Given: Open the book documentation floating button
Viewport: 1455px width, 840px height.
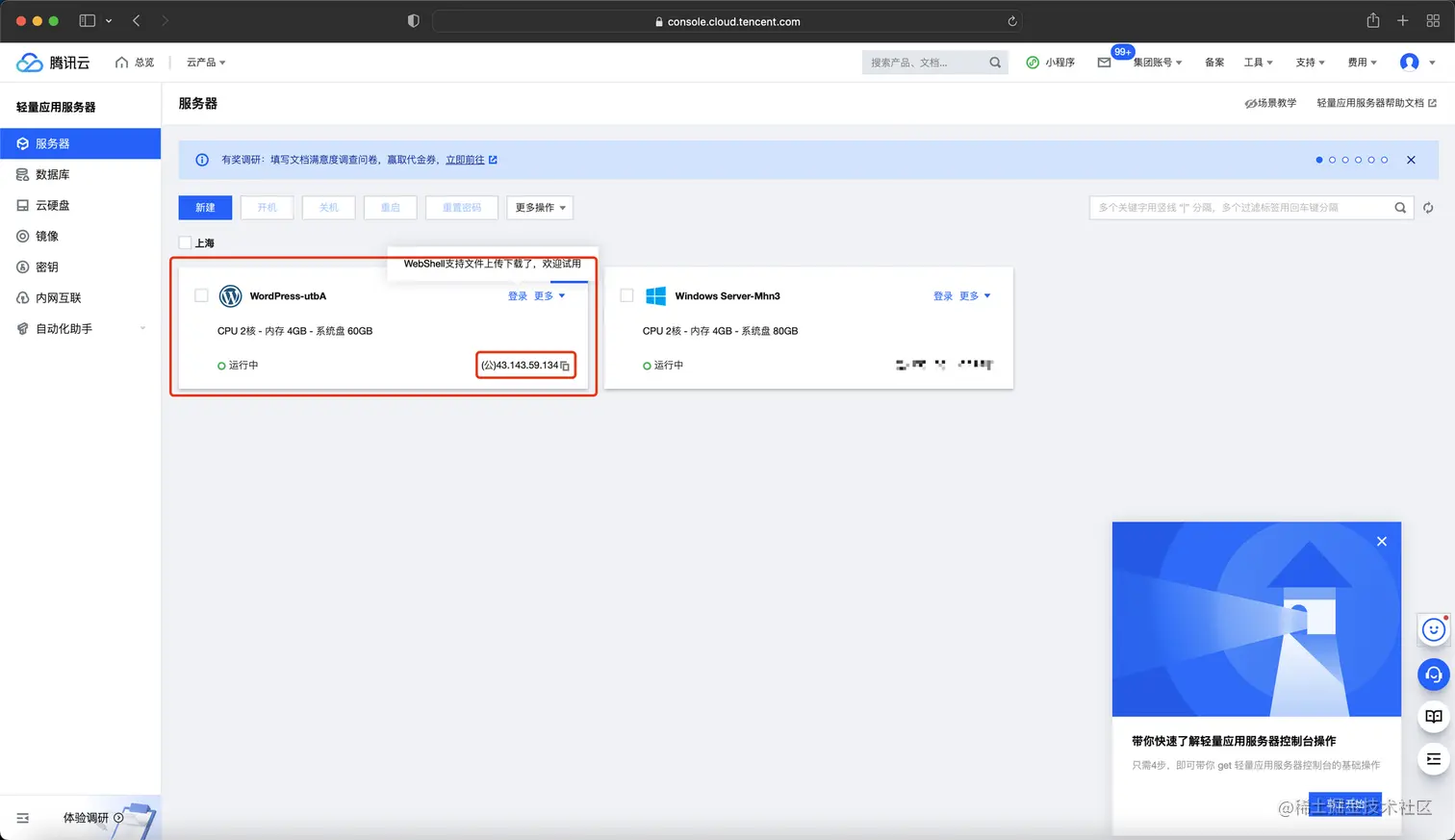Looking at the screenshot, I should [x=1434, y=717].
